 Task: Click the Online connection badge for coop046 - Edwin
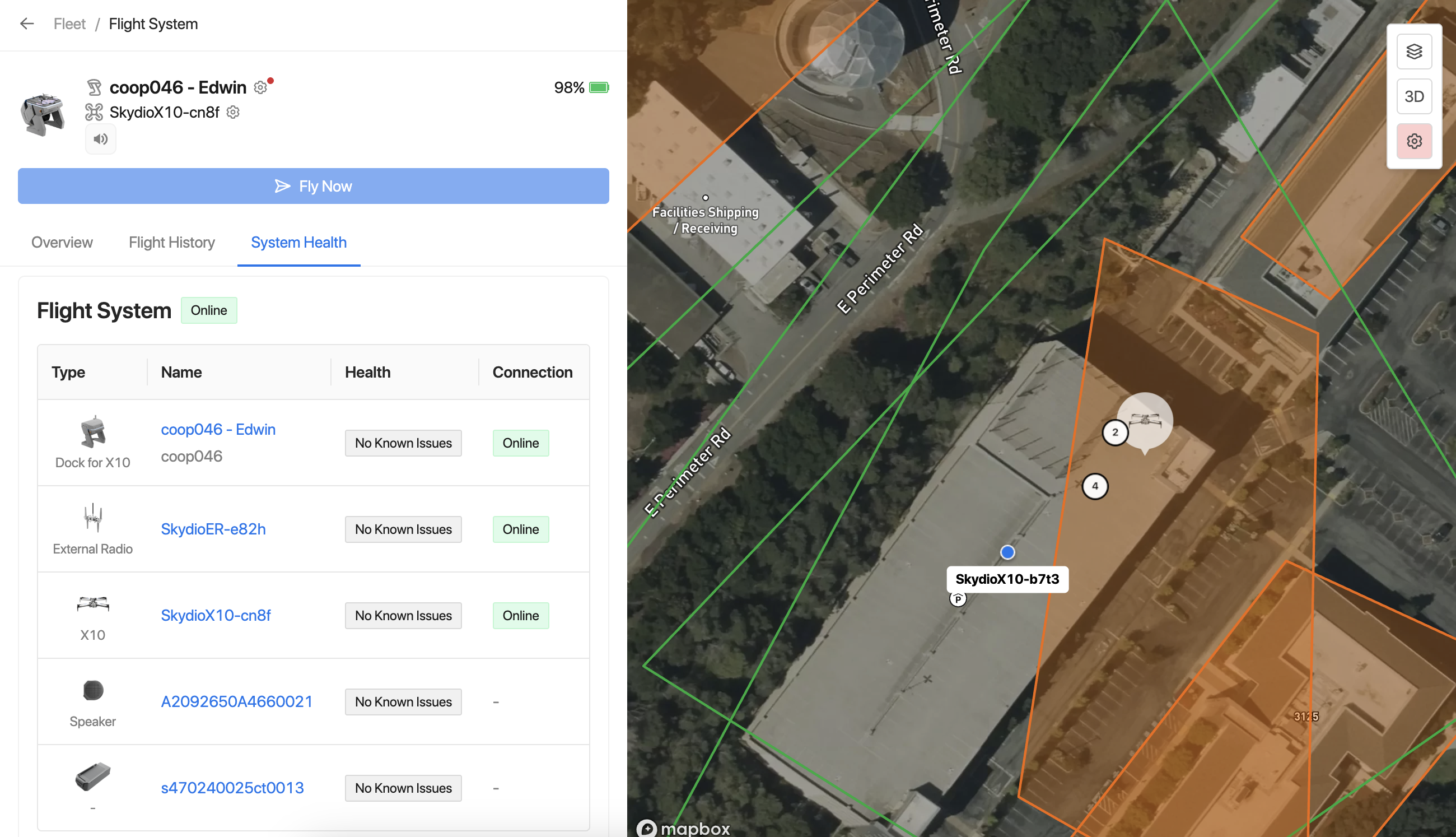click(x=521, y=443)
